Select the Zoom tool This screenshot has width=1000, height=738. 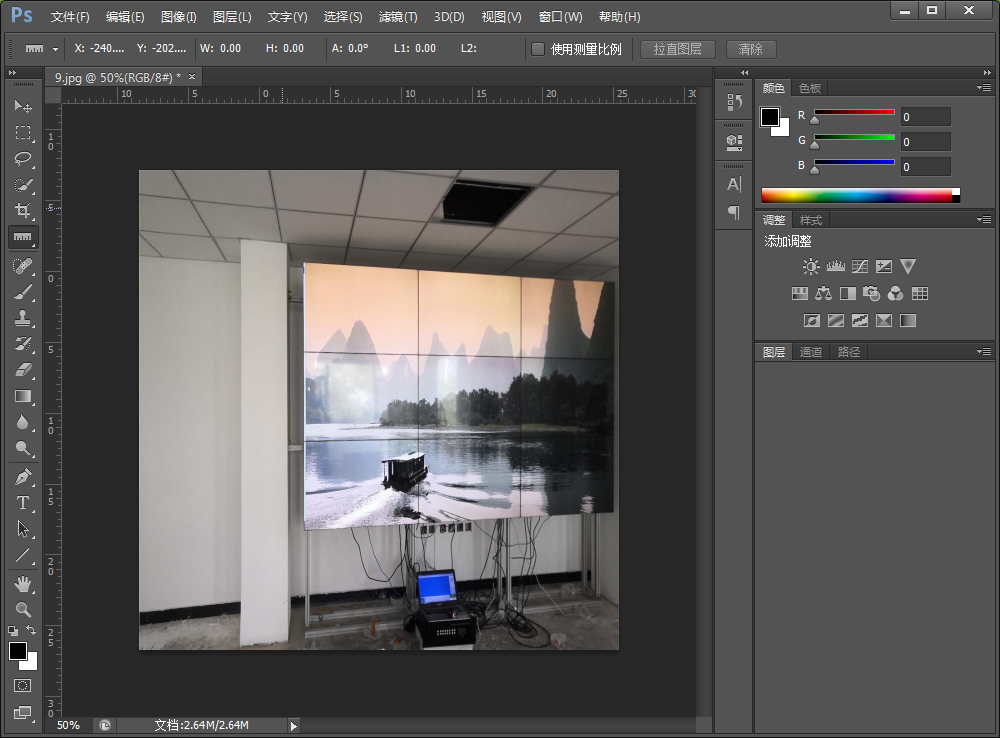pos(22,609)
